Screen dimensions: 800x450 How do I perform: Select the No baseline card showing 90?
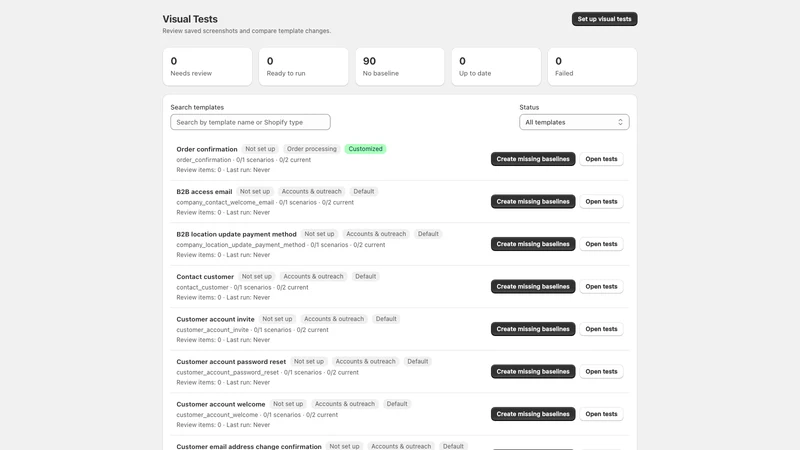coord(399,66)
